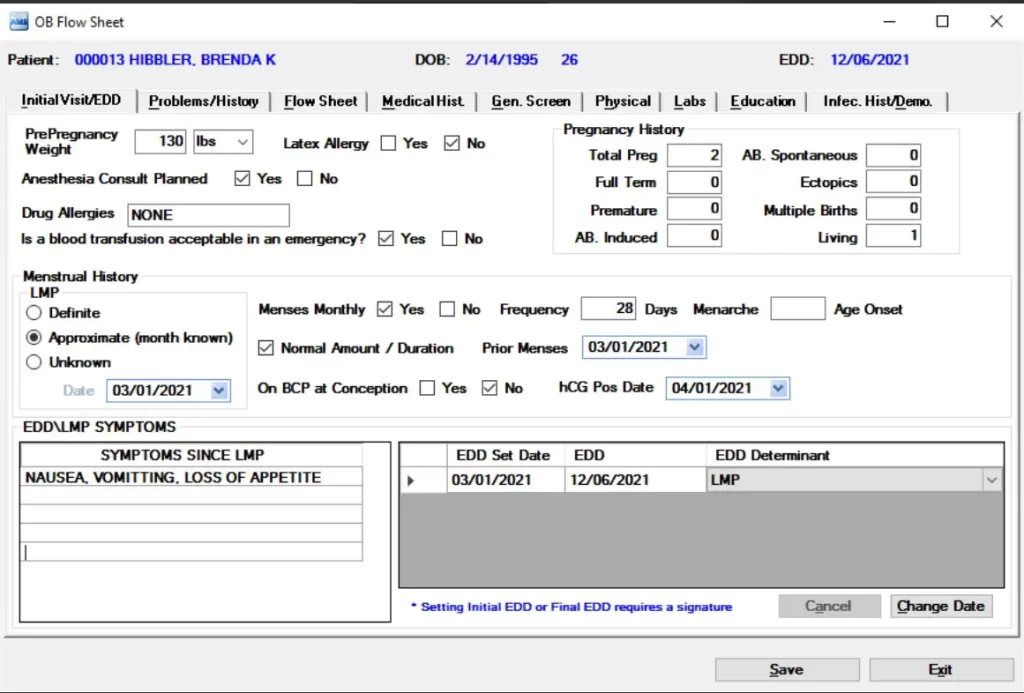The height and width of the screenshot is (693, 1024).
Task: Uncheck Anesthesia Consult Planned Yes
Action: click(243, 179)
